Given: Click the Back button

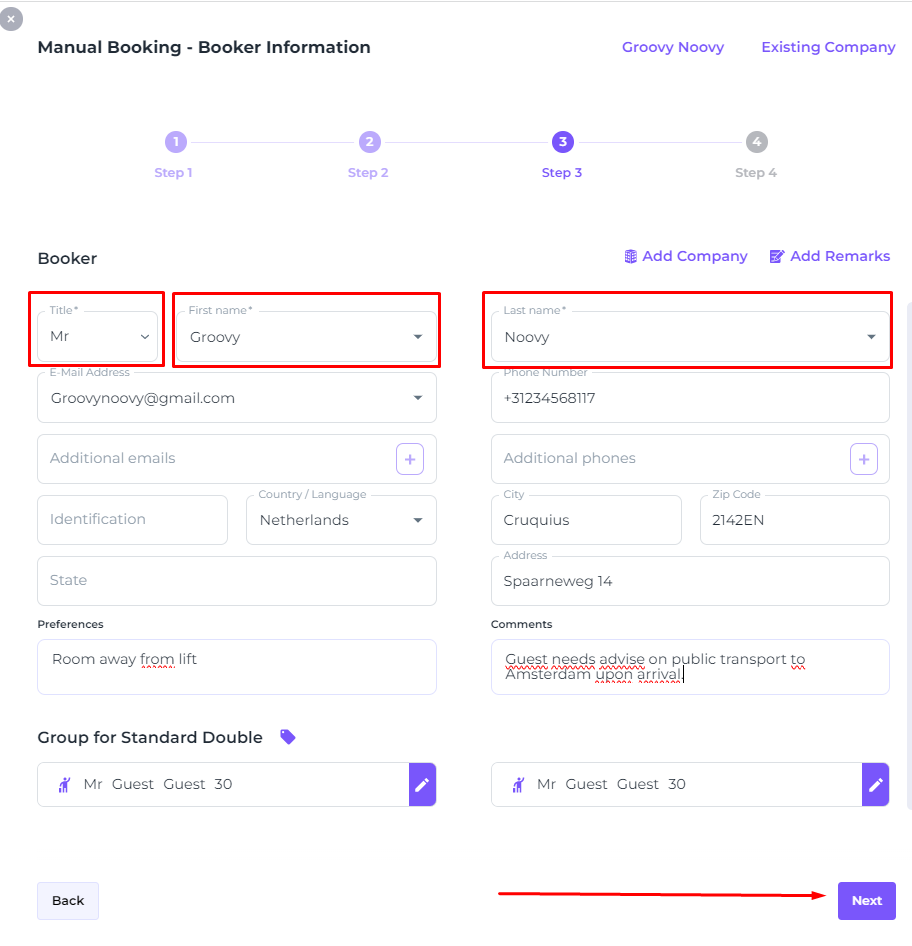Looking at the screenshot, I should click(68, 901).
